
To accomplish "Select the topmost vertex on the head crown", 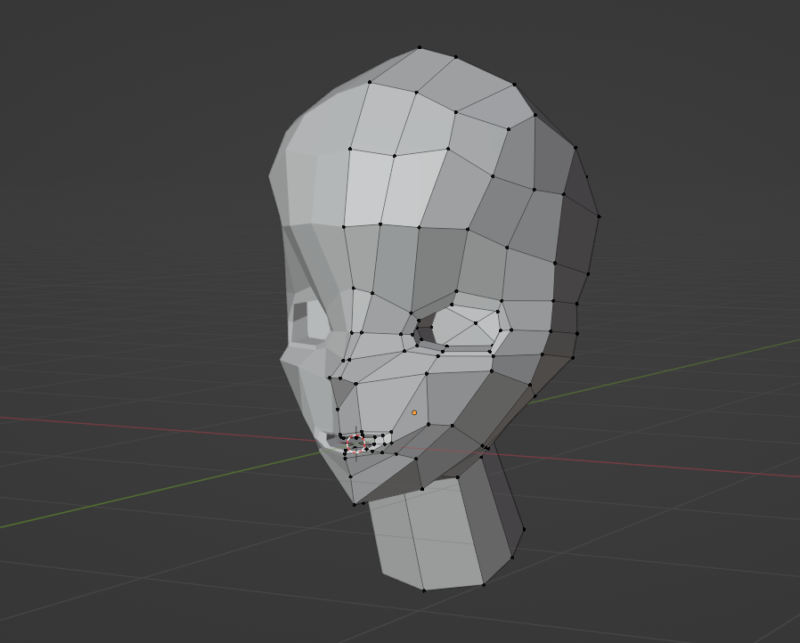I will [x=419, y=47].
